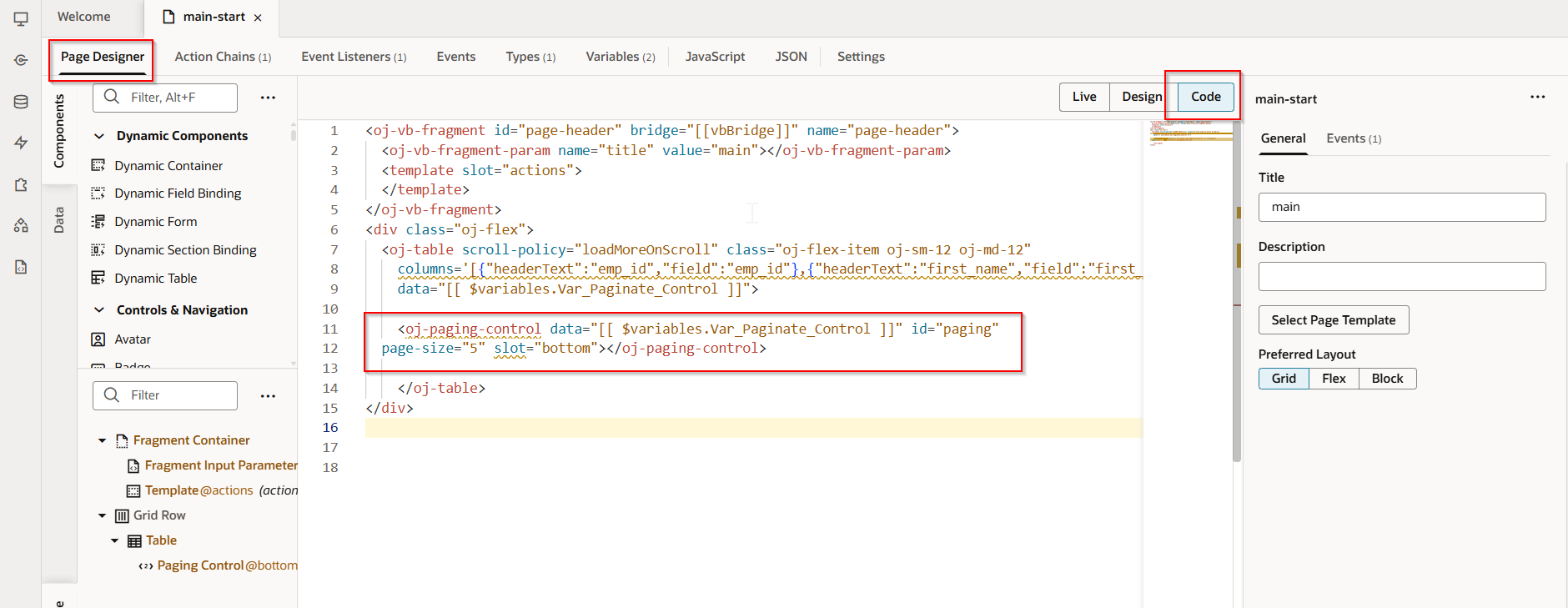Open the main-start panel three-dot menu

click(1537, 98)
